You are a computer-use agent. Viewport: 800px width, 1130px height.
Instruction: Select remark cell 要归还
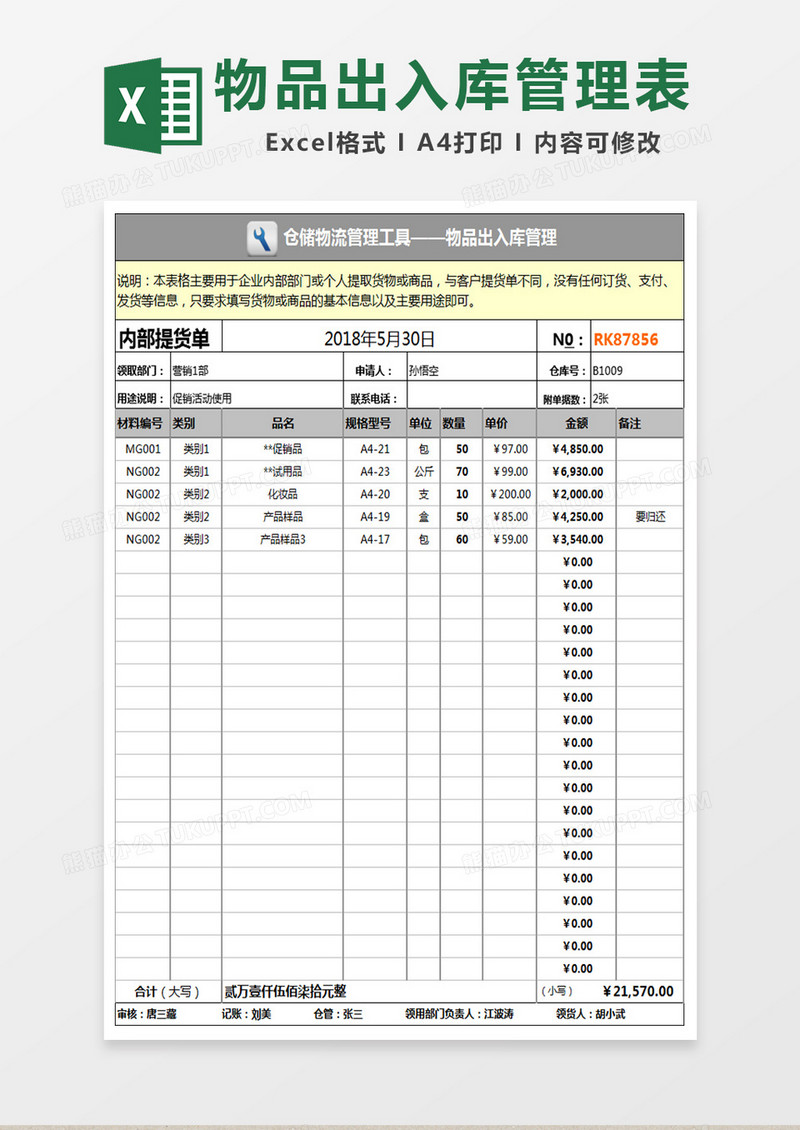(650, 517)
